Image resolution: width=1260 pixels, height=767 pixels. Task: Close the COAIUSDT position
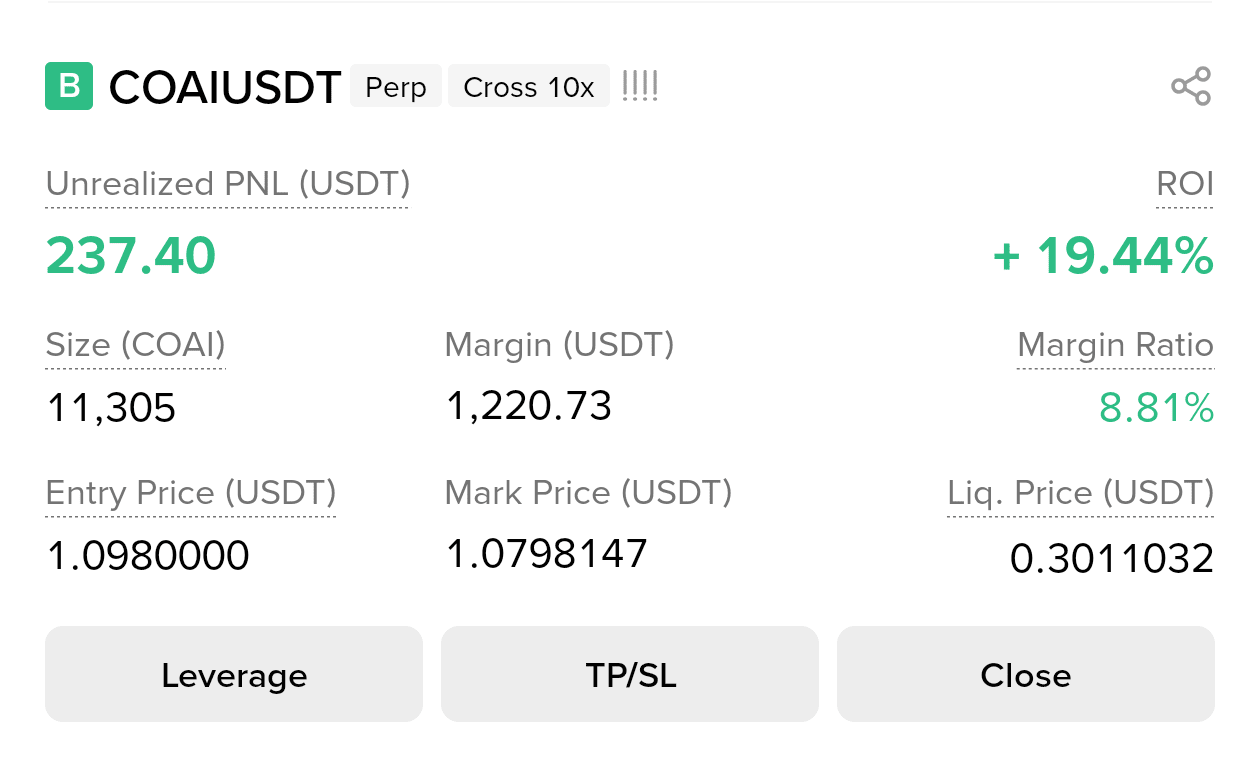click(1026, 675)
